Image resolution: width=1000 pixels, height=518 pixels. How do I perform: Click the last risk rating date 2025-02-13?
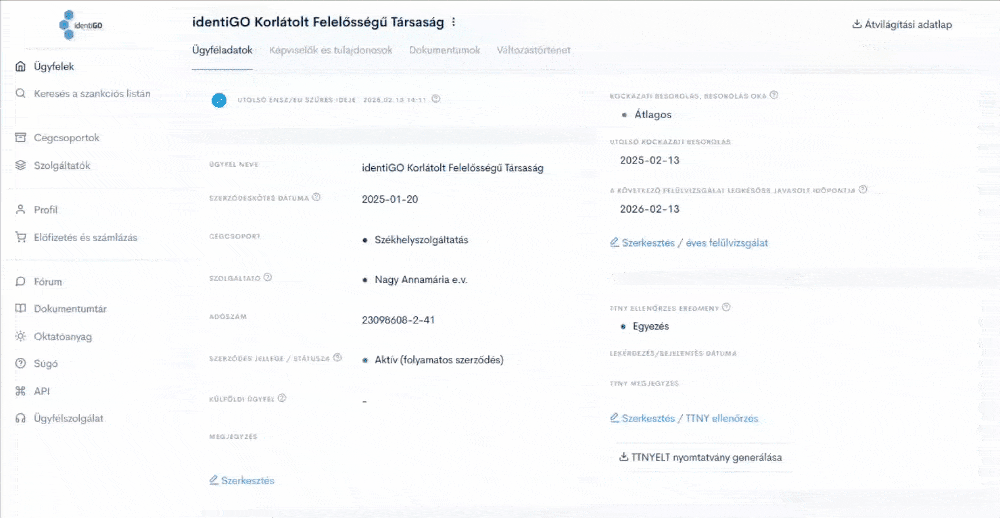(650, 160)
